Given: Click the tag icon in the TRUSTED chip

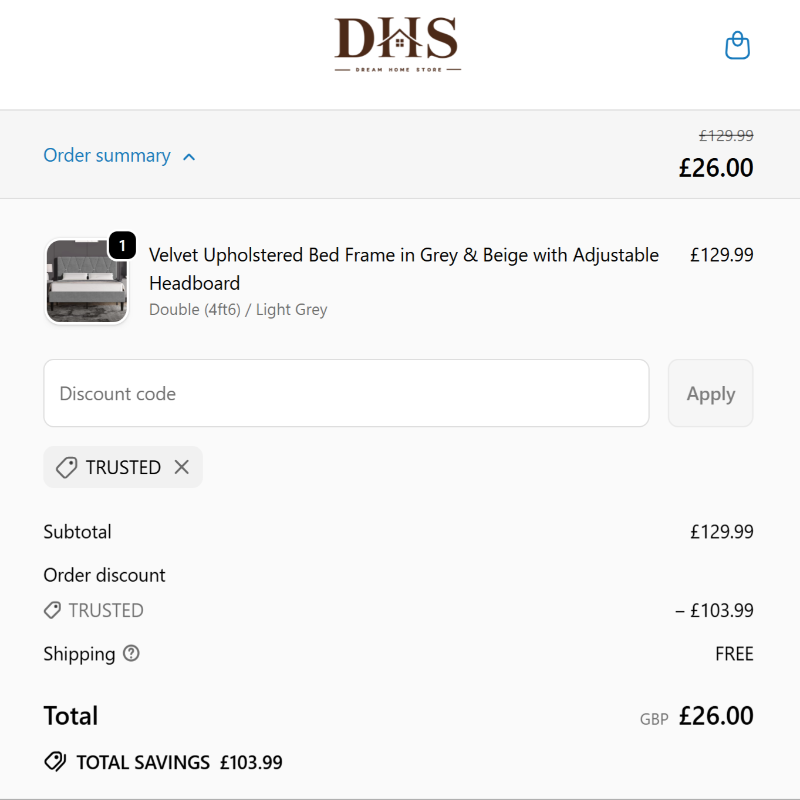Looking at the screenshot, I should [66, 467].
